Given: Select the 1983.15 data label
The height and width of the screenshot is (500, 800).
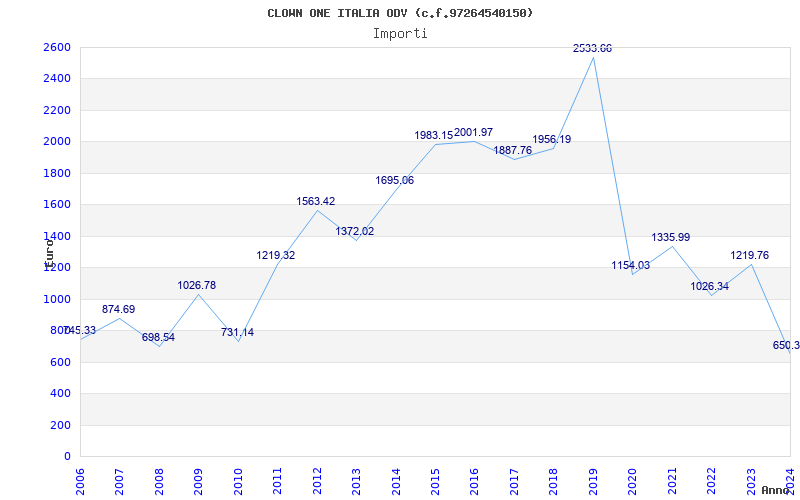Looking at the screenshot, I should [434, 136].
